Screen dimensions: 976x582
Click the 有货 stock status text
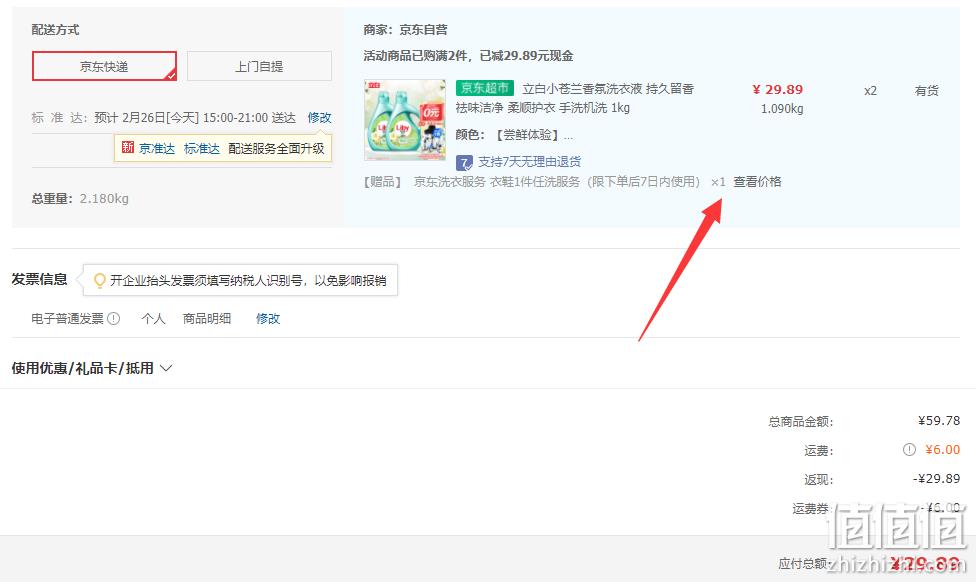927,91
